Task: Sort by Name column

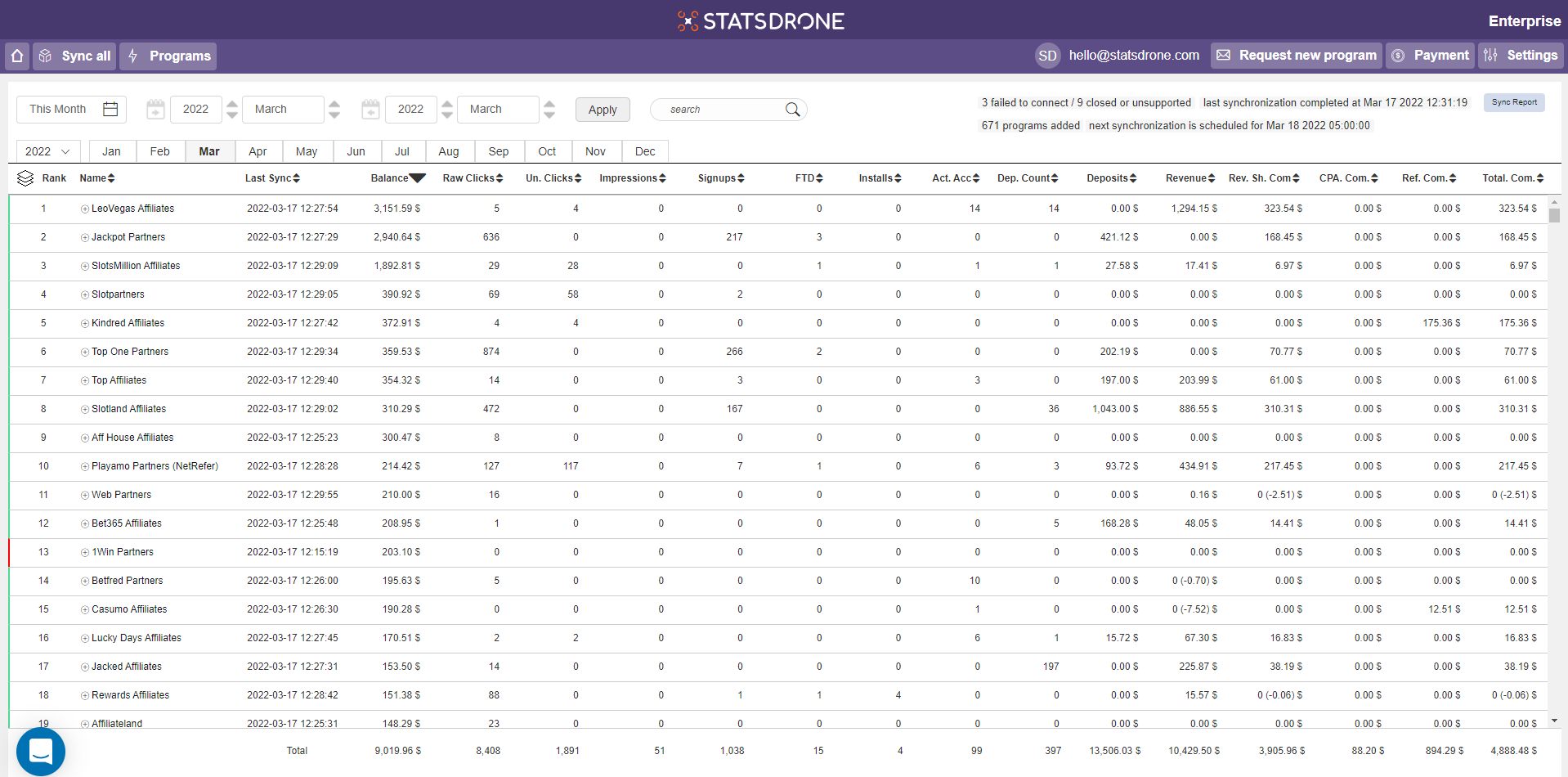Action: 97,178
